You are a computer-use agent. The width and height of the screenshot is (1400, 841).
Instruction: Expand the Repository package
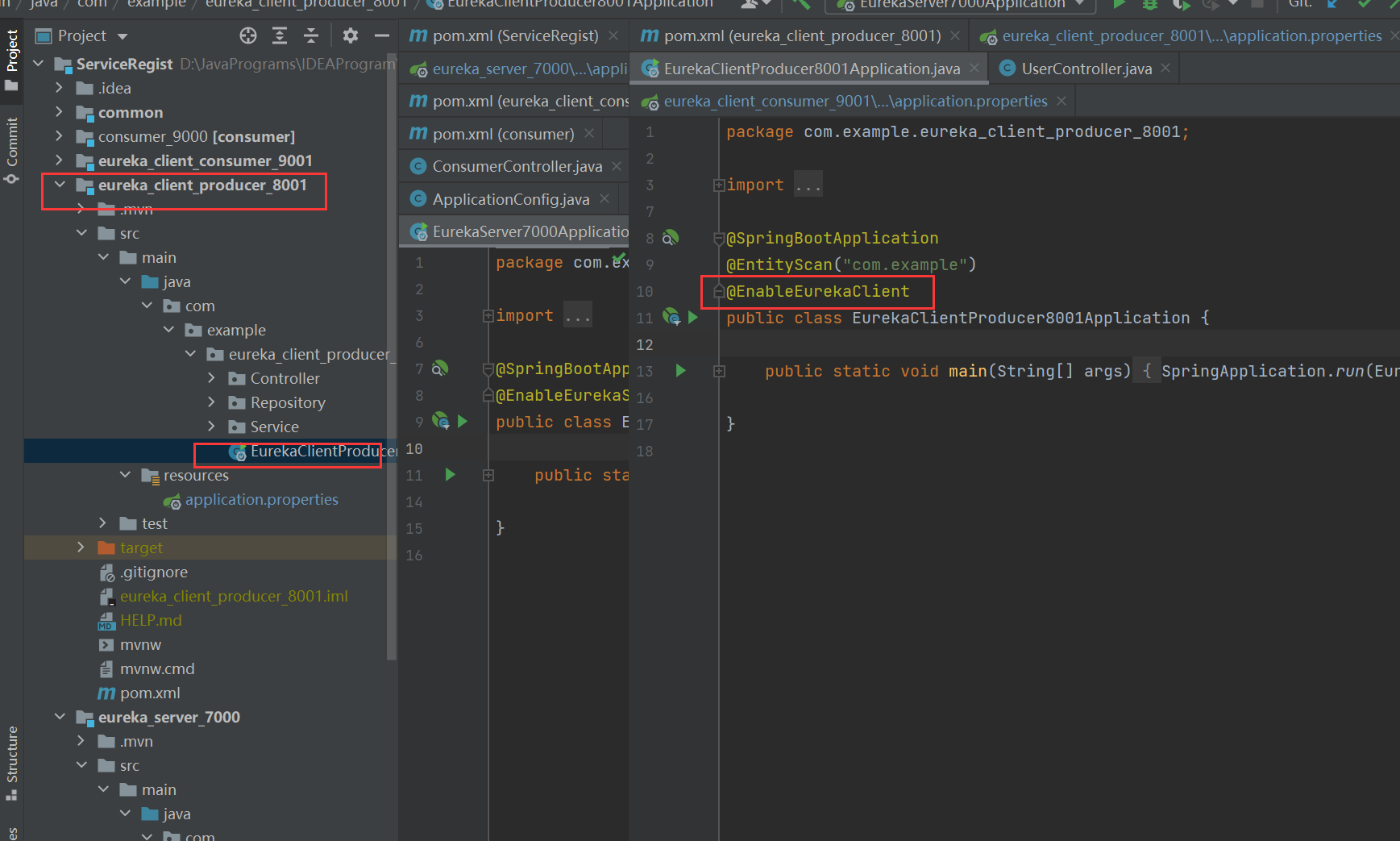point(212,402)
